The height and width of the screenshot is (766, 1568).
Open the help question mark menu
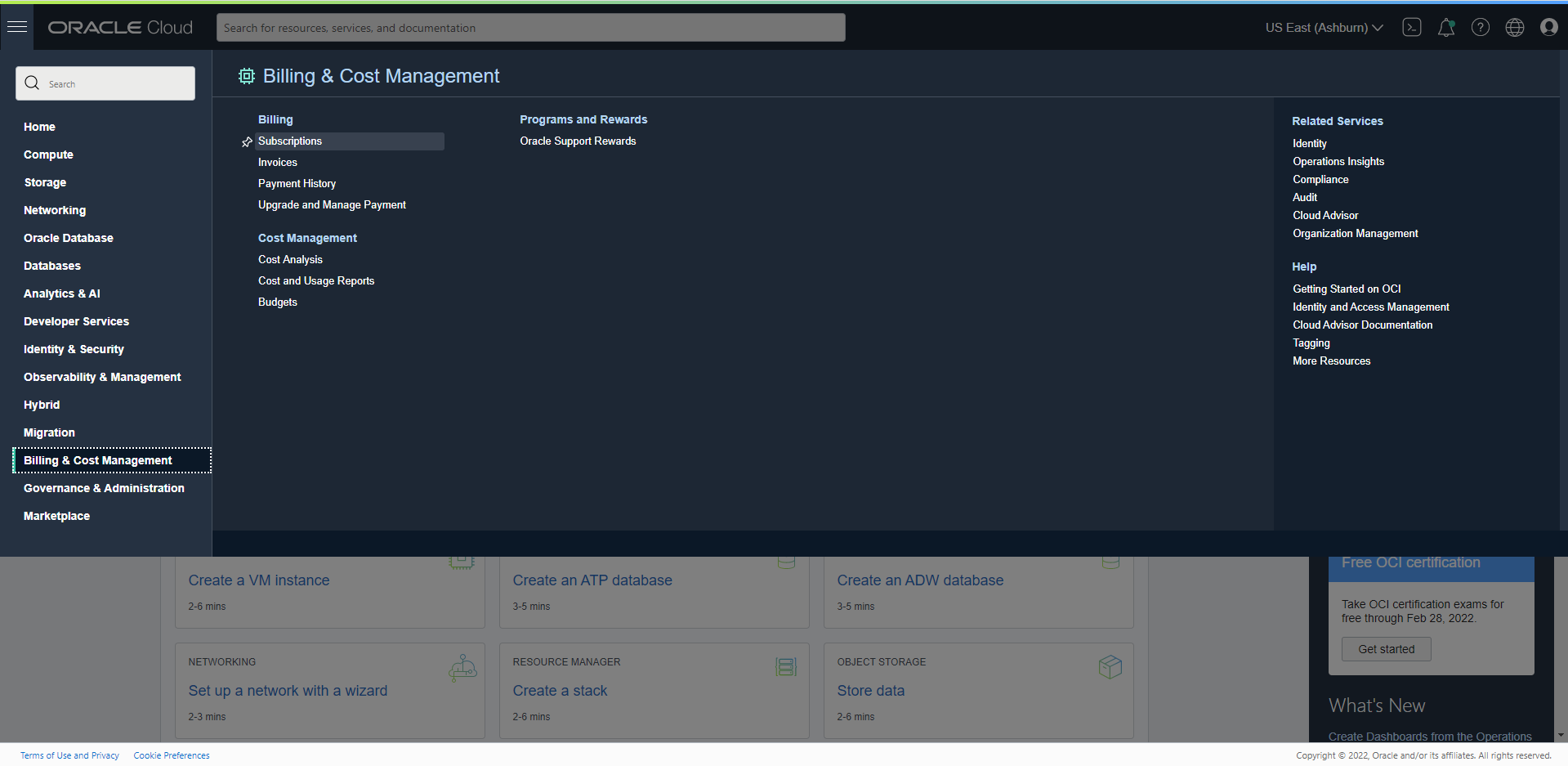coord(1480,27)
